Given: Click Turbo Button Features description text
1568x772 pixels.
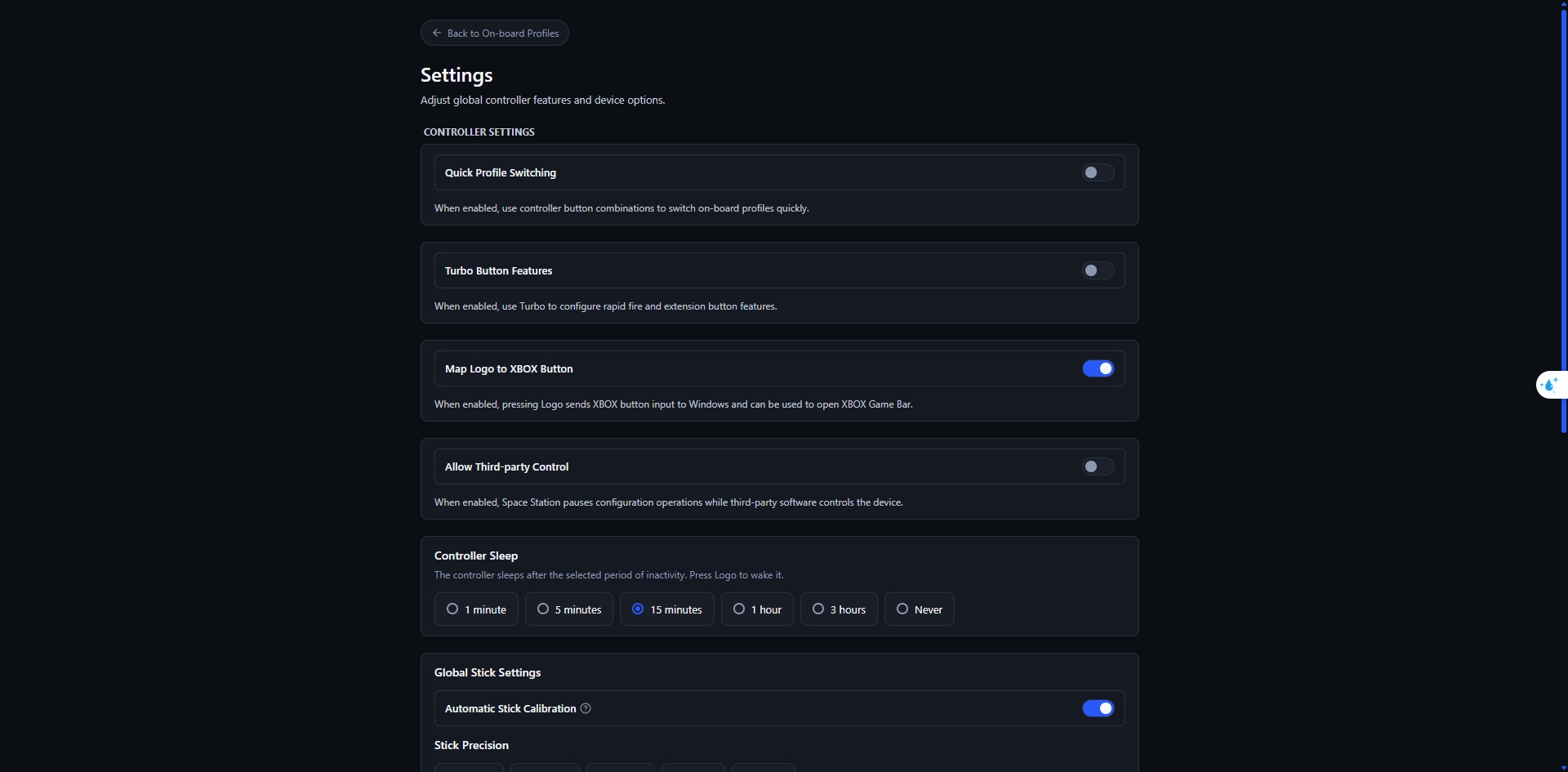Looking at the screenshot, I should coord(606,306).
